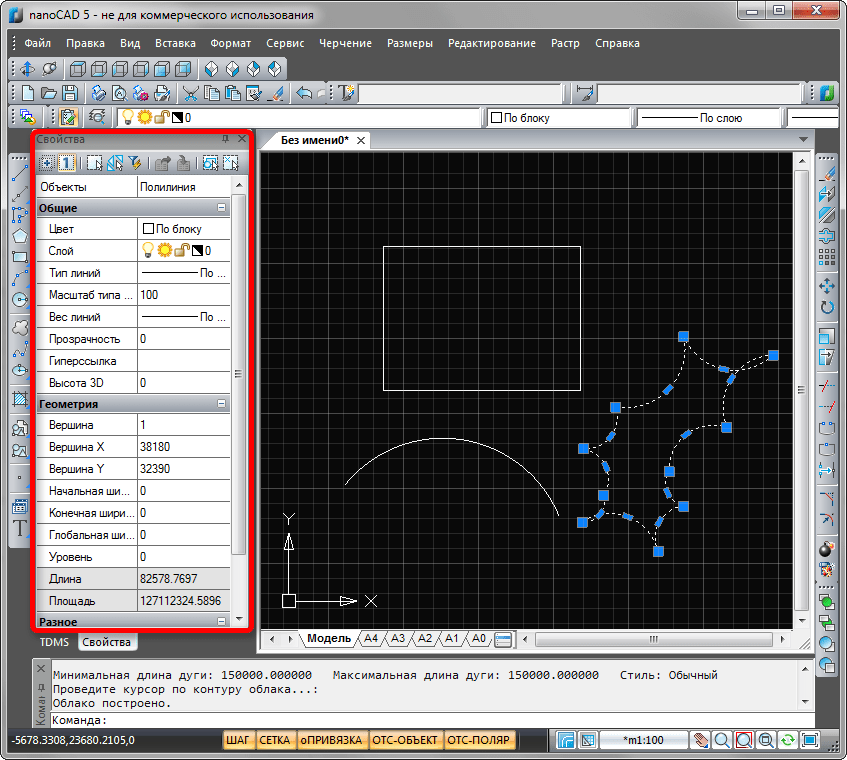Click the Свойства panel scroll down arrow

click(x=239, y=618)
